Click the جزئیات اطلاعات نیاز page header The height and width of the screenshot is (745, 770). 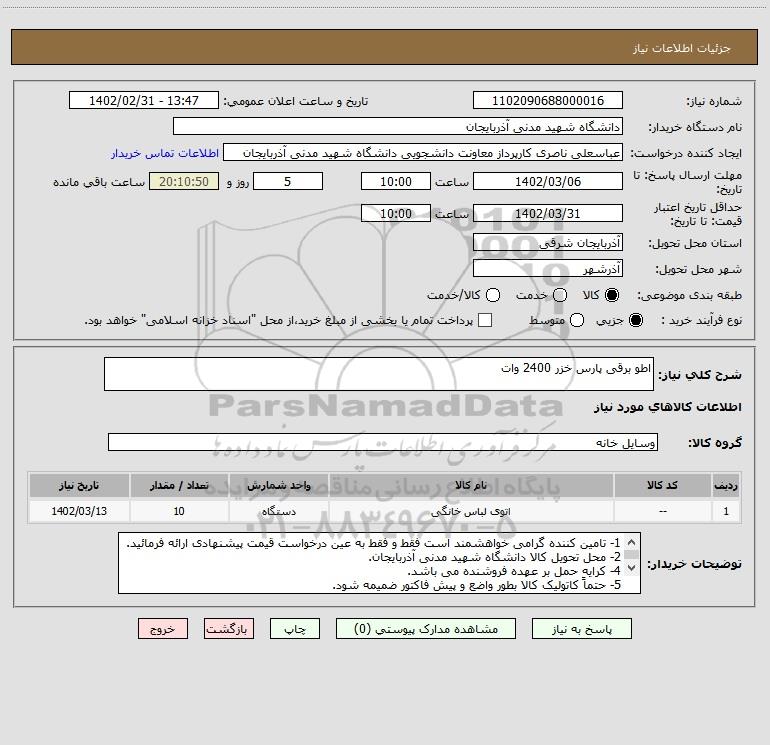tap(682, 48)
